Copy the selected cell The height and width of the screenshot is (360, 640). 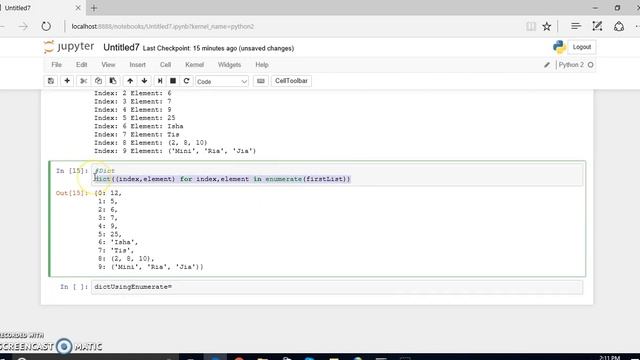point(98,81)
